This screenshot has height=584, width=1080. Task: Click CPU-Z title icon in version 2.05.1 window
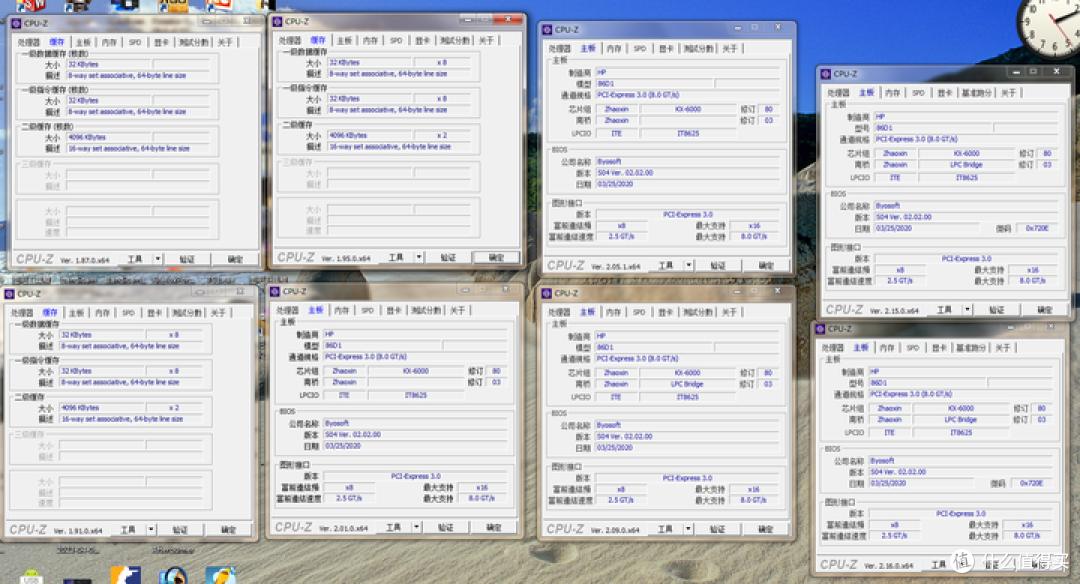(x=547, y=30)
